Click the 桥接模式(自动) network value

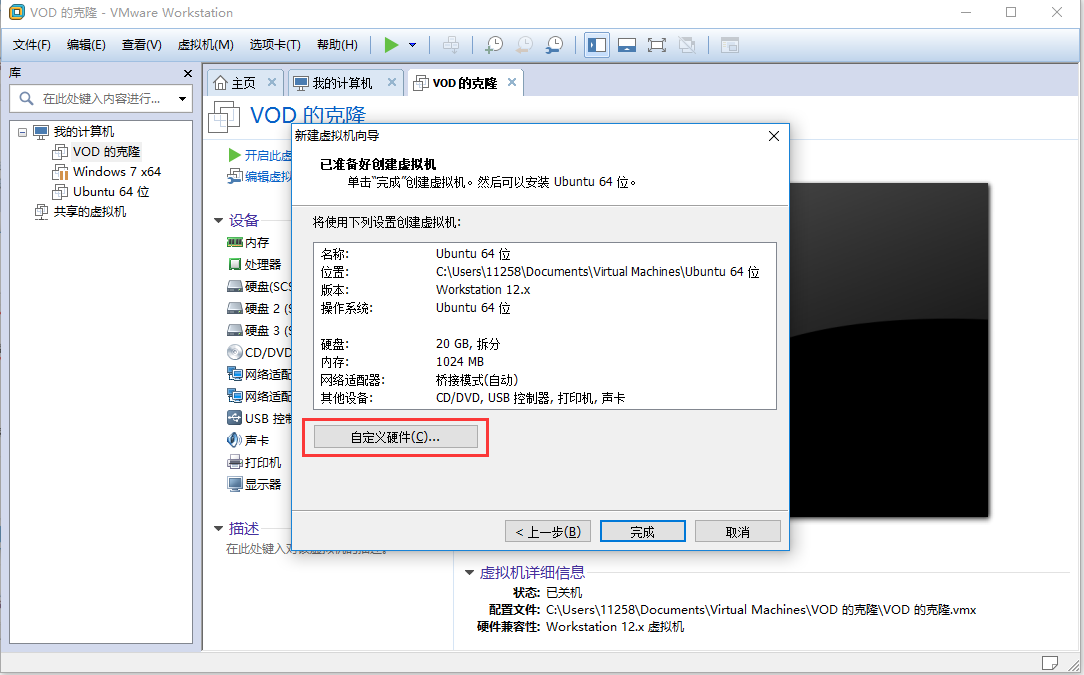tap(477, 380)
